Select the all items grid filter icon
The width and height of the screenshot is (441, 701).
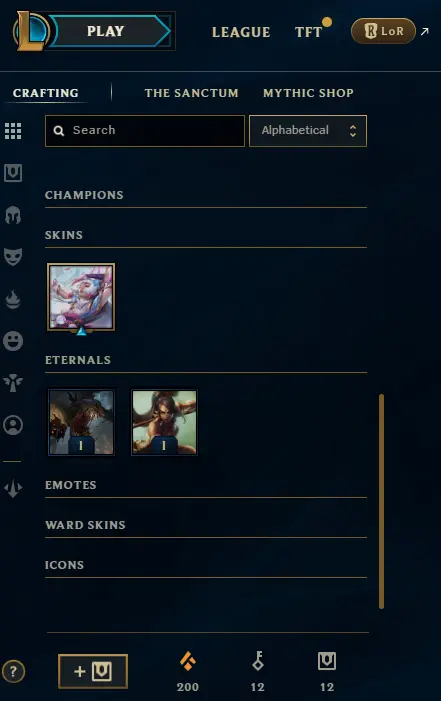pos(13,131)
